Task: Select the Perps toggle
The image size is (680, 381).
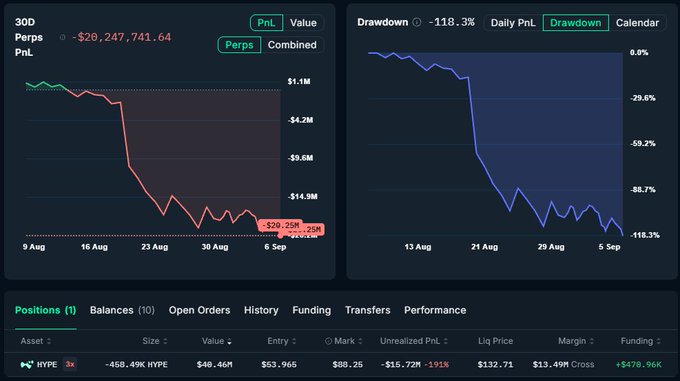Action: point(239,45)
